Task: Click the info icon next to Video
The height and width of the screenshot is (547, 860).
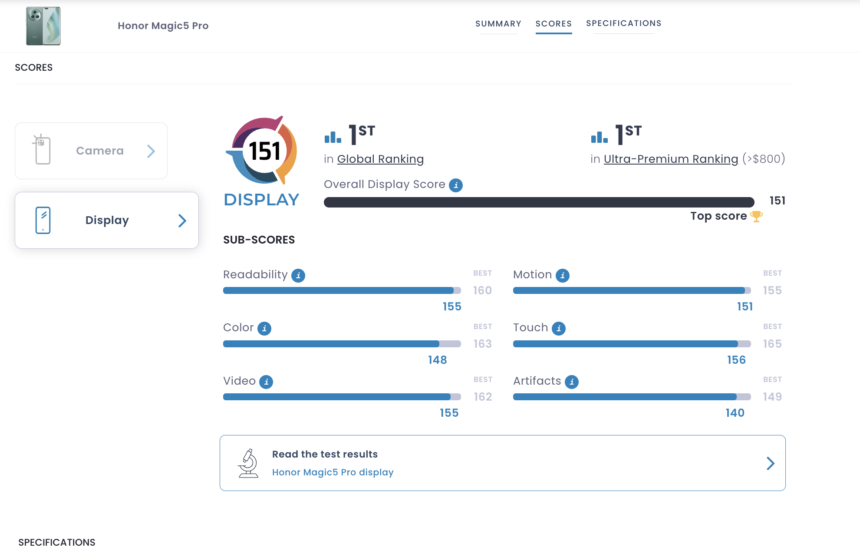Action: (x=266, y=382)
